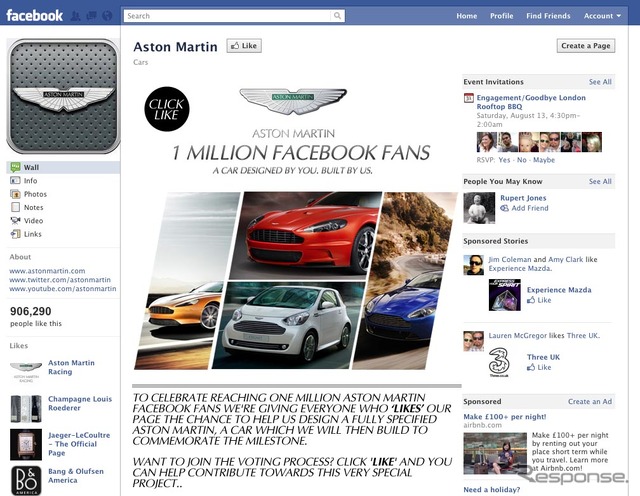Click Create an Ad link

pos(590,402)
